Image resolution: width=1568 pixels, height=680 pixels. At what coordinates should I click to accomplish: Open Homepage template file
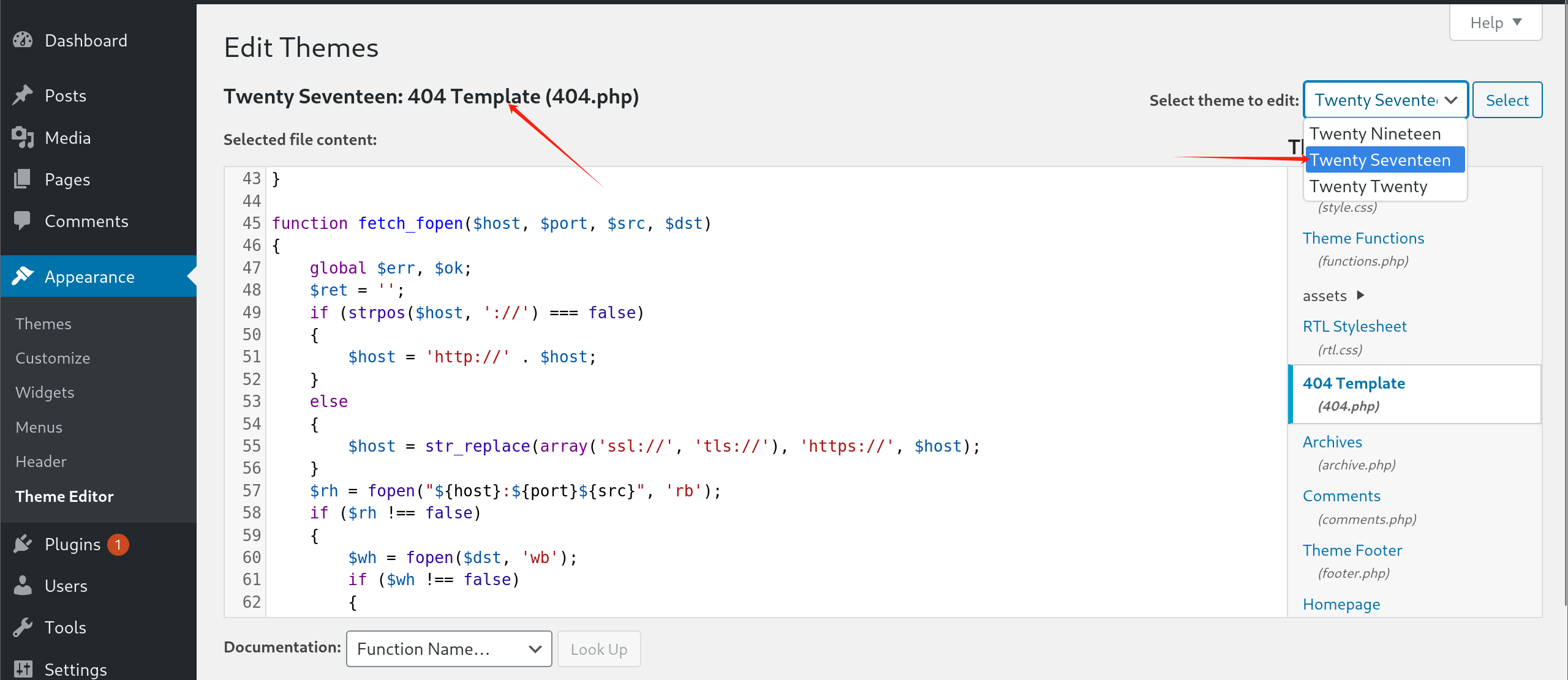click(x=1341, y=604)
